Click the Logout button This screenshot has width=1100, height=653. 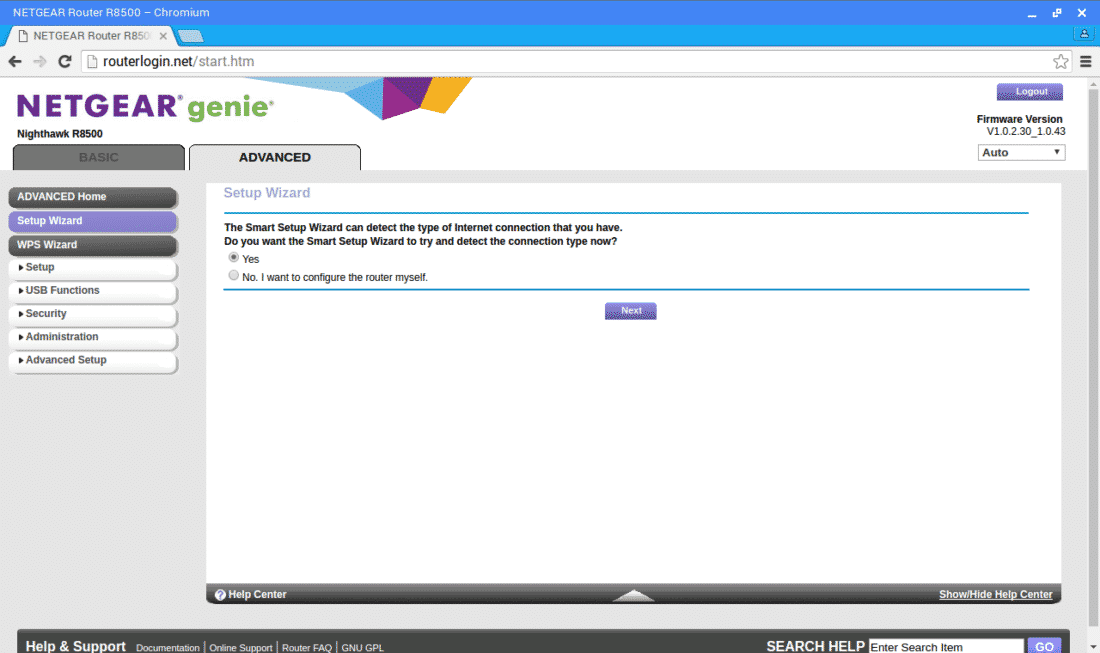[1030, 92]
